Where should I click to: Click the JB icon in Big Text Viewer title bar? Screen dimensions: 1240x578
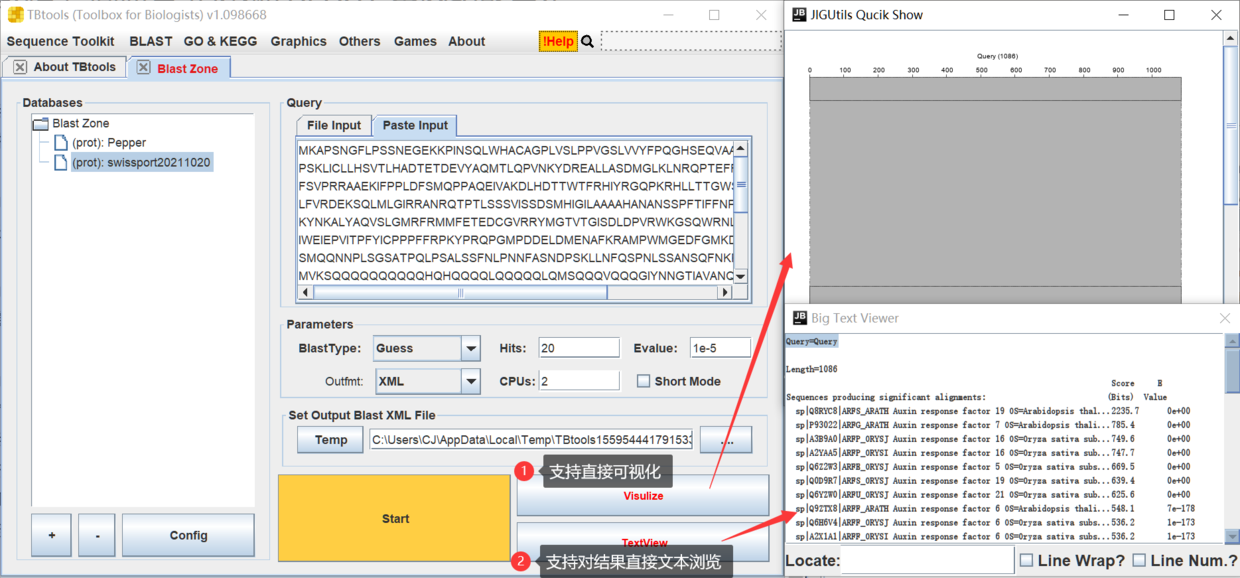coord(799,318)
